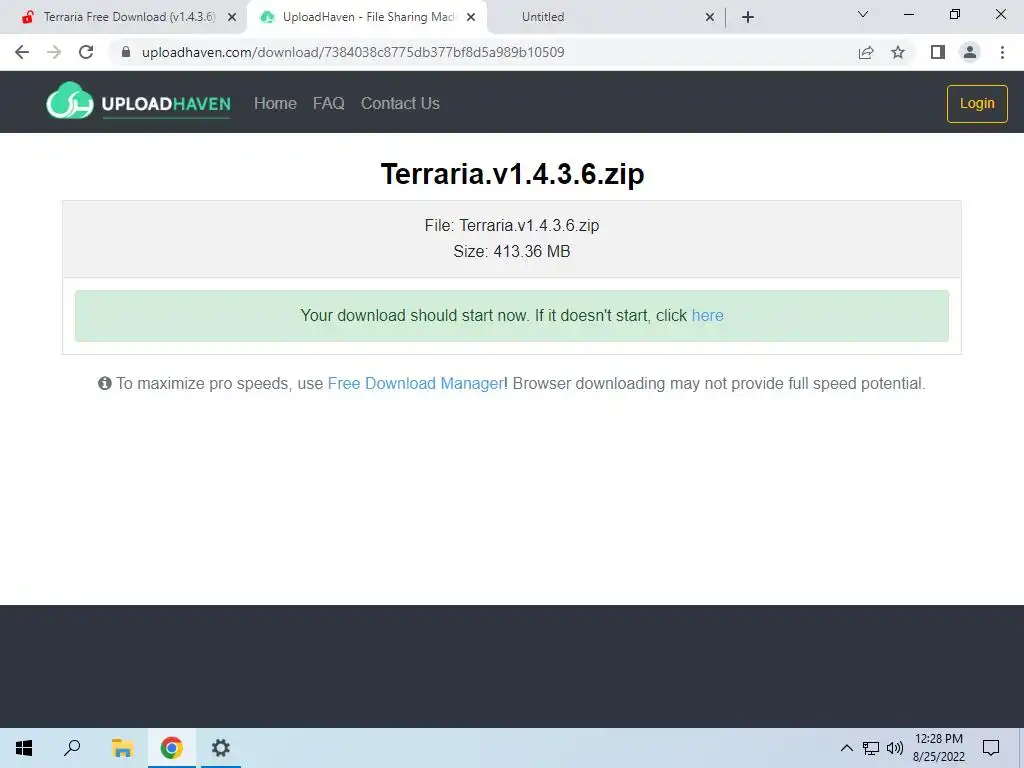This screenshot has width=1024, height=768.
Task: Open Chrome's three-dot menu
Action: click(1002, 52)
